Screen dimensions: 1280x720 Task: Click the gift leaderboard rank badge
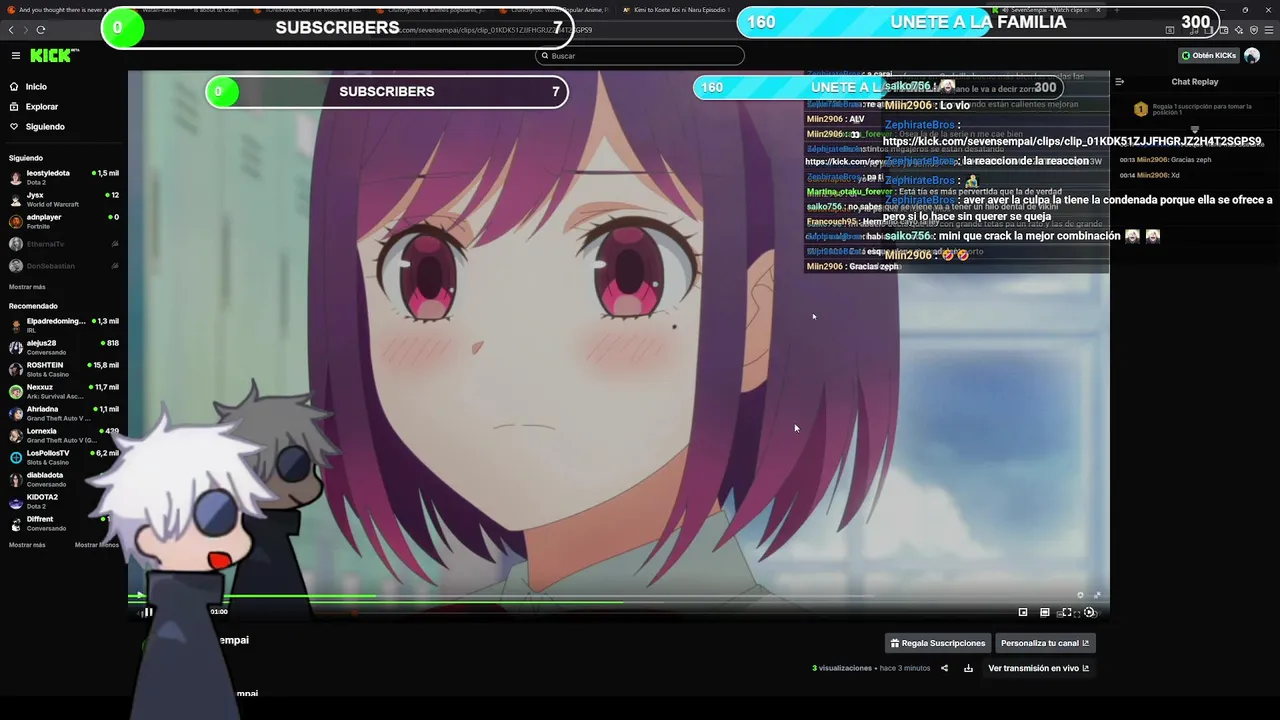point(1140,109)
